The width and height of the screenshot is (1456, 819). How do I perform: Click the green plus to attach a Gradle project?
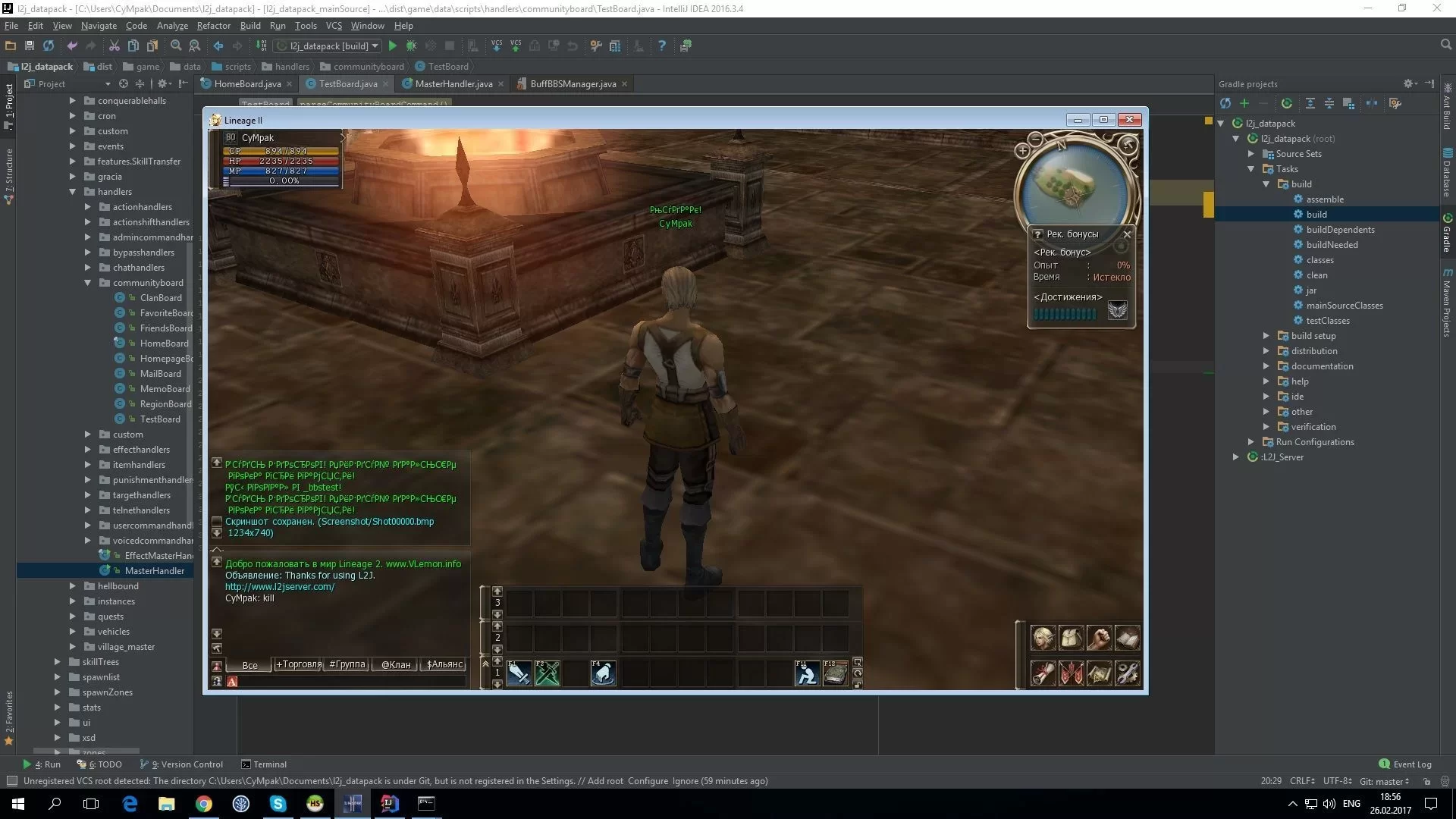coord(1244,103)
